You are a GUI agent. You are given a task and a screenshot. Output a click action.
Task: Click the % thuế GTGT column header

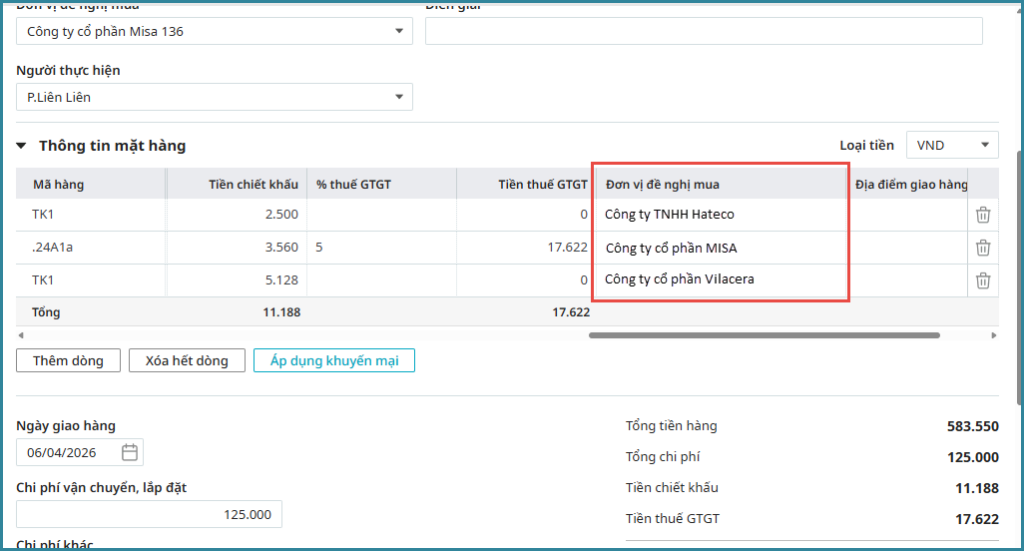point(381,184)
